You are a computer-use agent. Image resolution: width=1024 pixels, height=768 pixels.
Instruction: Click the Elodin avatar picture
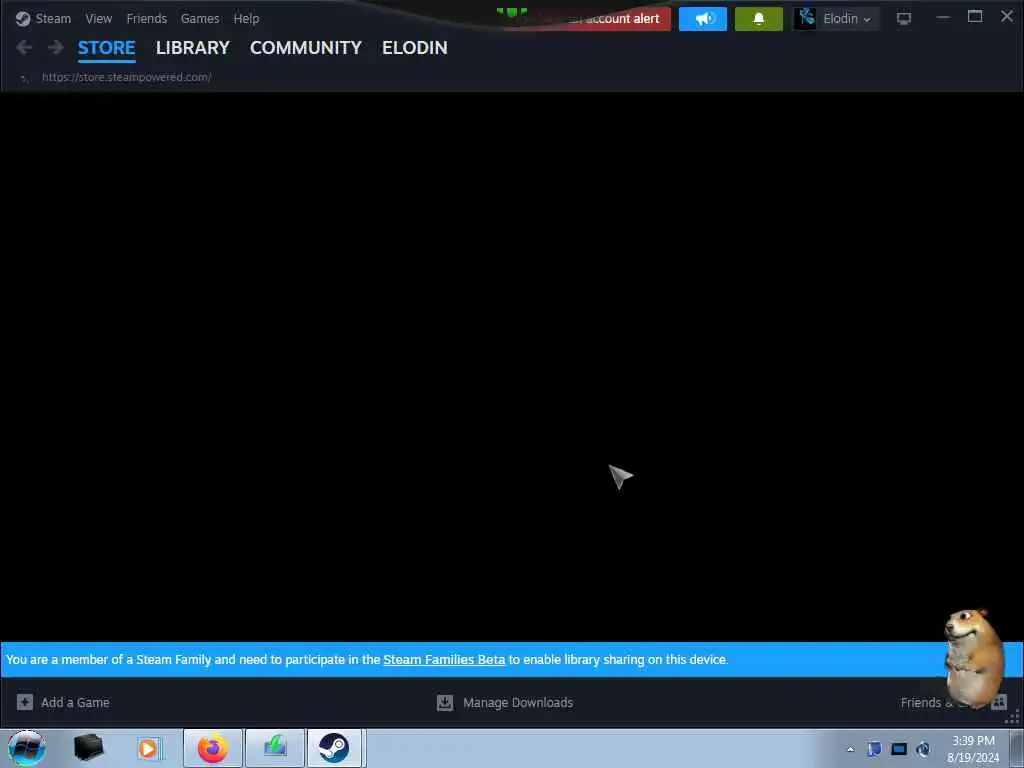click(806, 19)
